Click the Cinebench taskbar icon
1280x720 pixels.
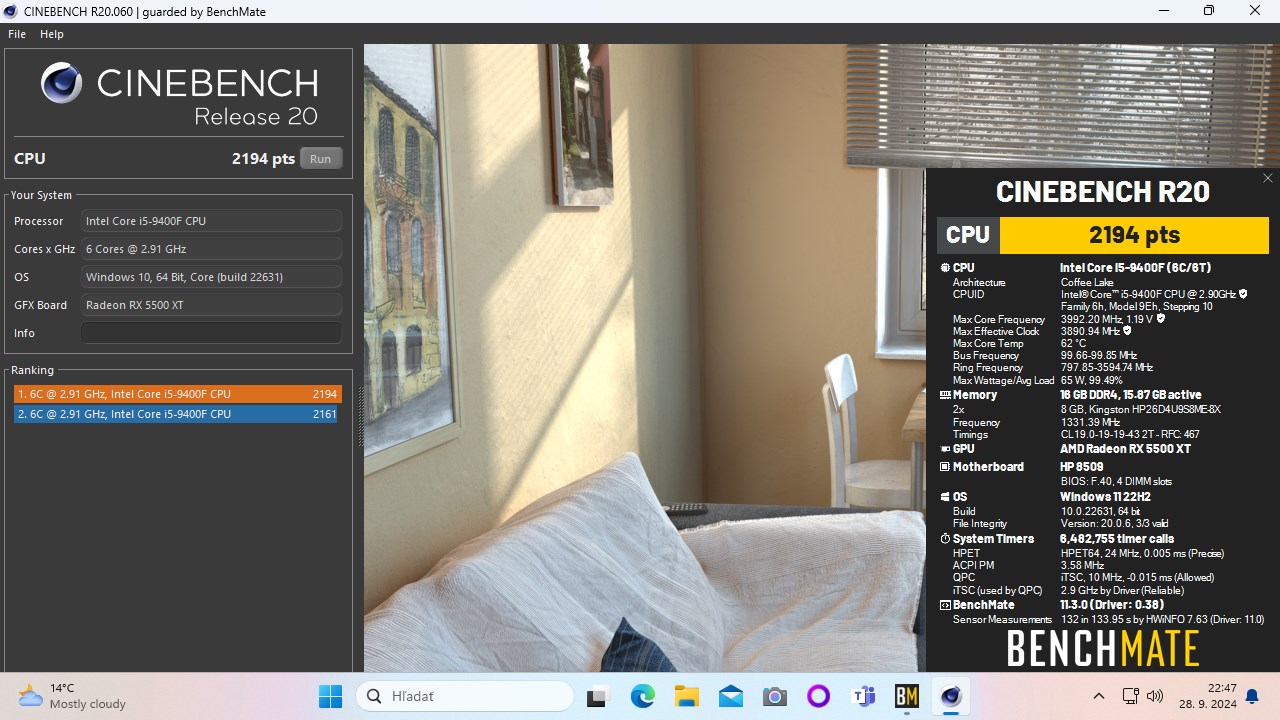tap(950, 696)
